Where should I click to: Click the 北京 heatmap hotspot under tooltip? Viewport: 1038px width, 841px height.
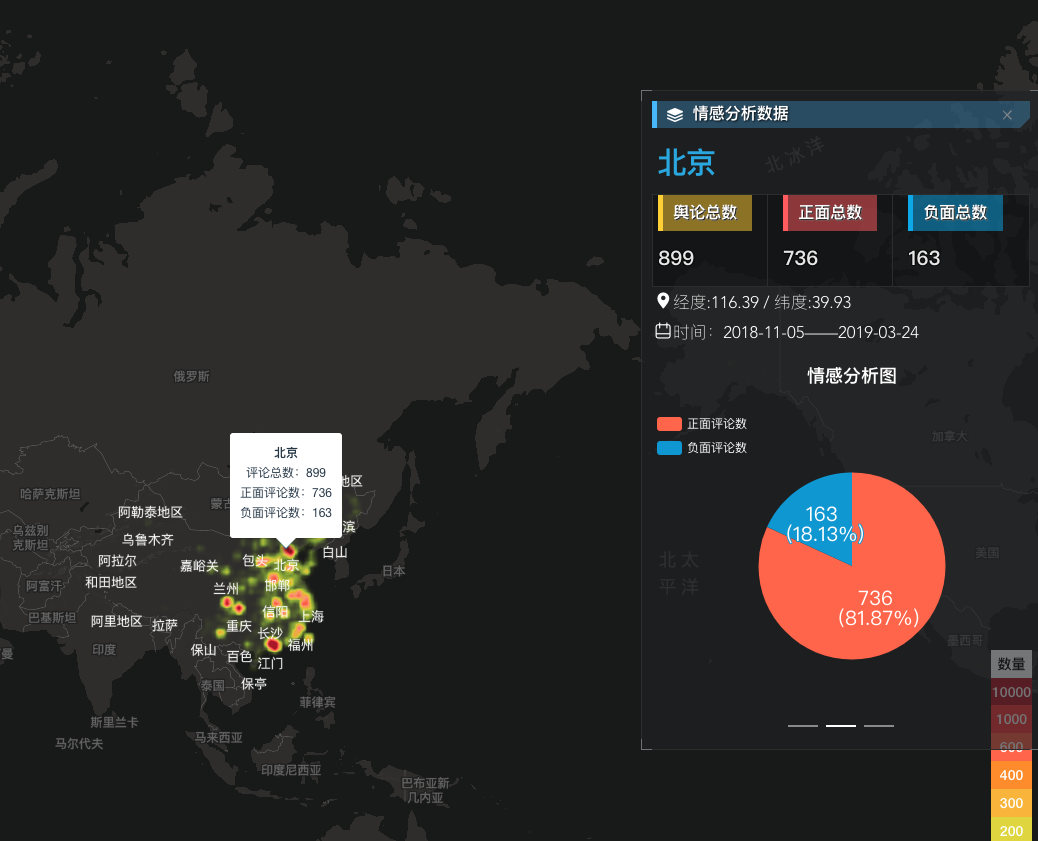288,550
